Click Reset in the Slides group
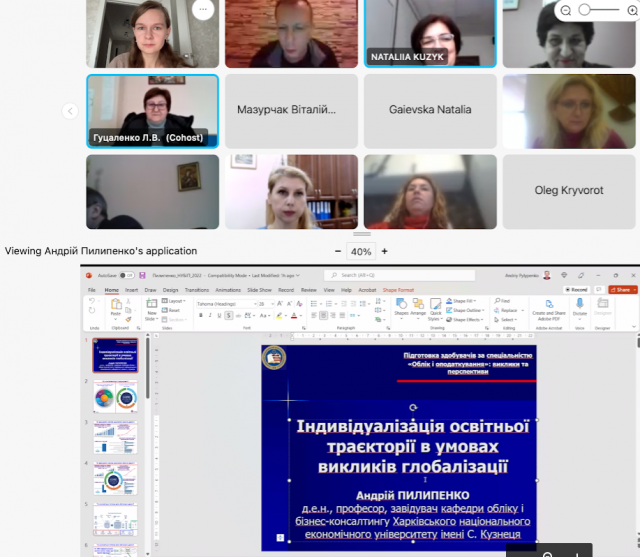This screenshot has height=557, width=640. coord(171,310)
